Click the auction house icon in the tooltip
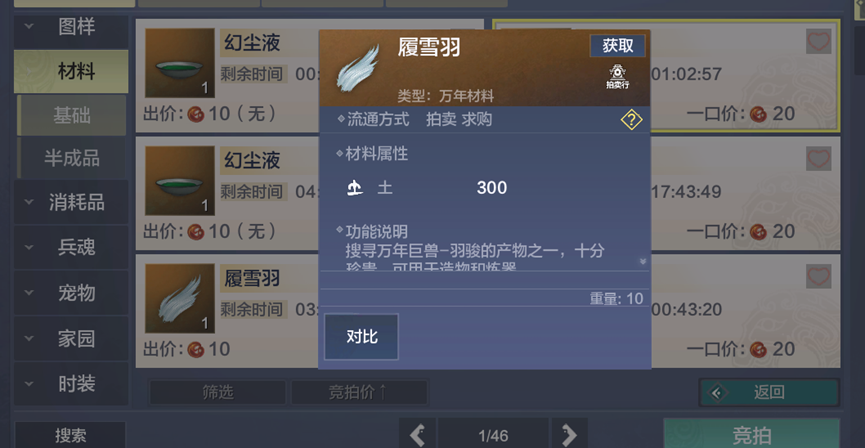The width and height of the screenshot is (865, 448). [x=617, y=76]
